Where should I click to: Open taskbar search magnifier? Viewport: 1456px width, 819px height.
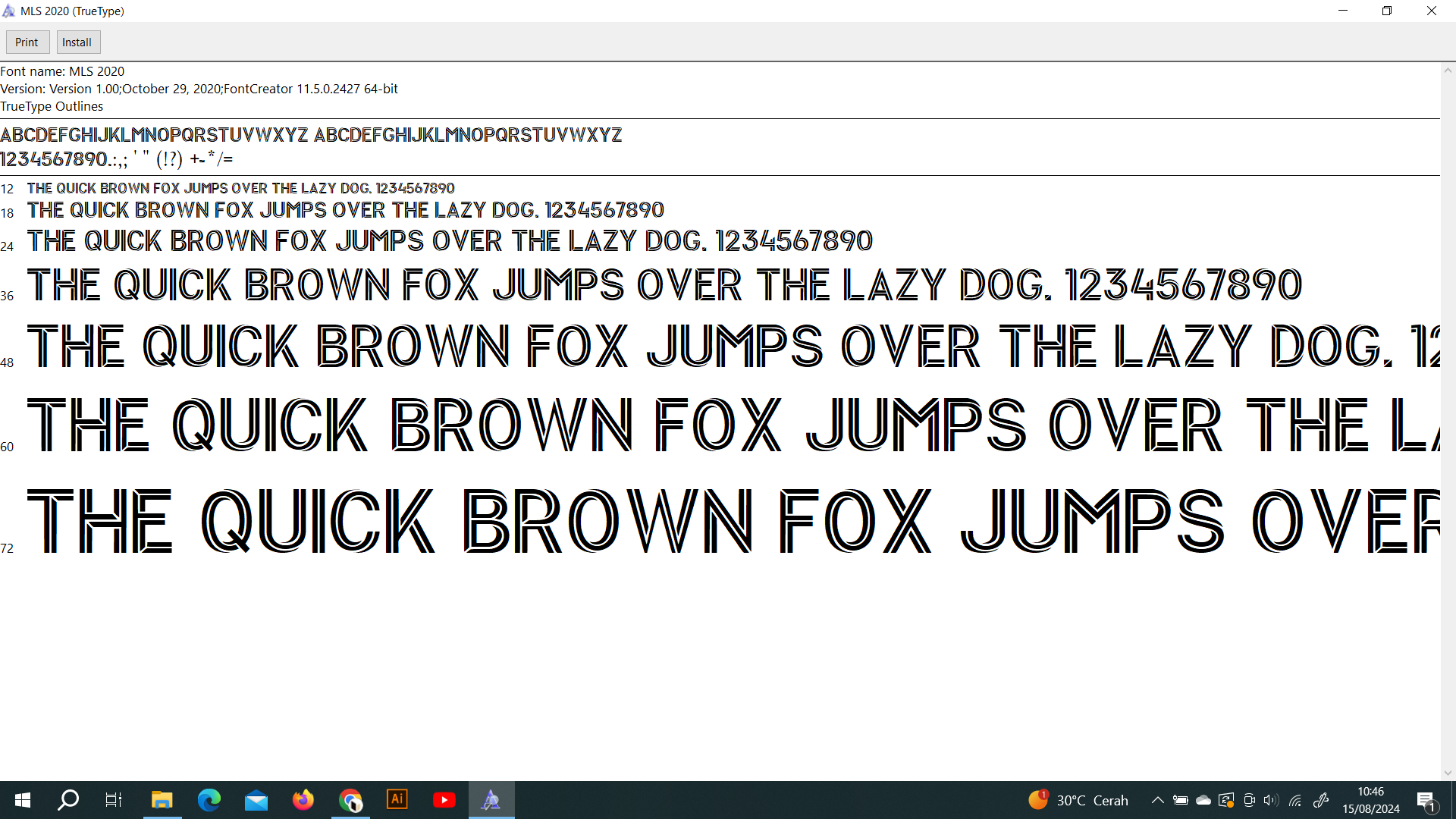tap(68, 800)
